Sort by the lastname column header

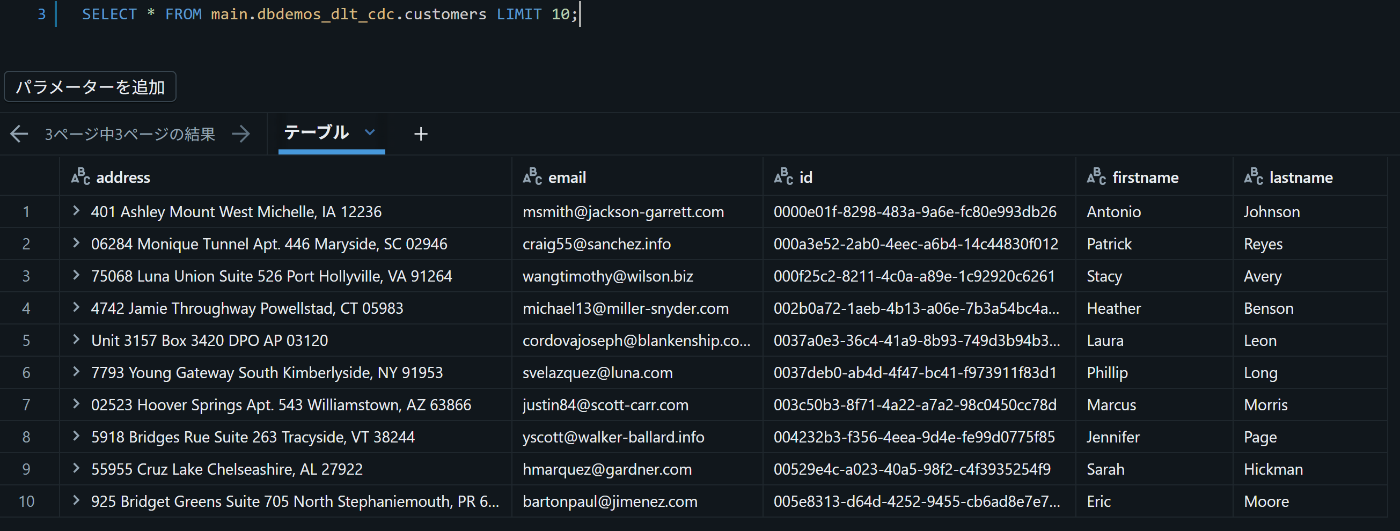coord(1301,177)
